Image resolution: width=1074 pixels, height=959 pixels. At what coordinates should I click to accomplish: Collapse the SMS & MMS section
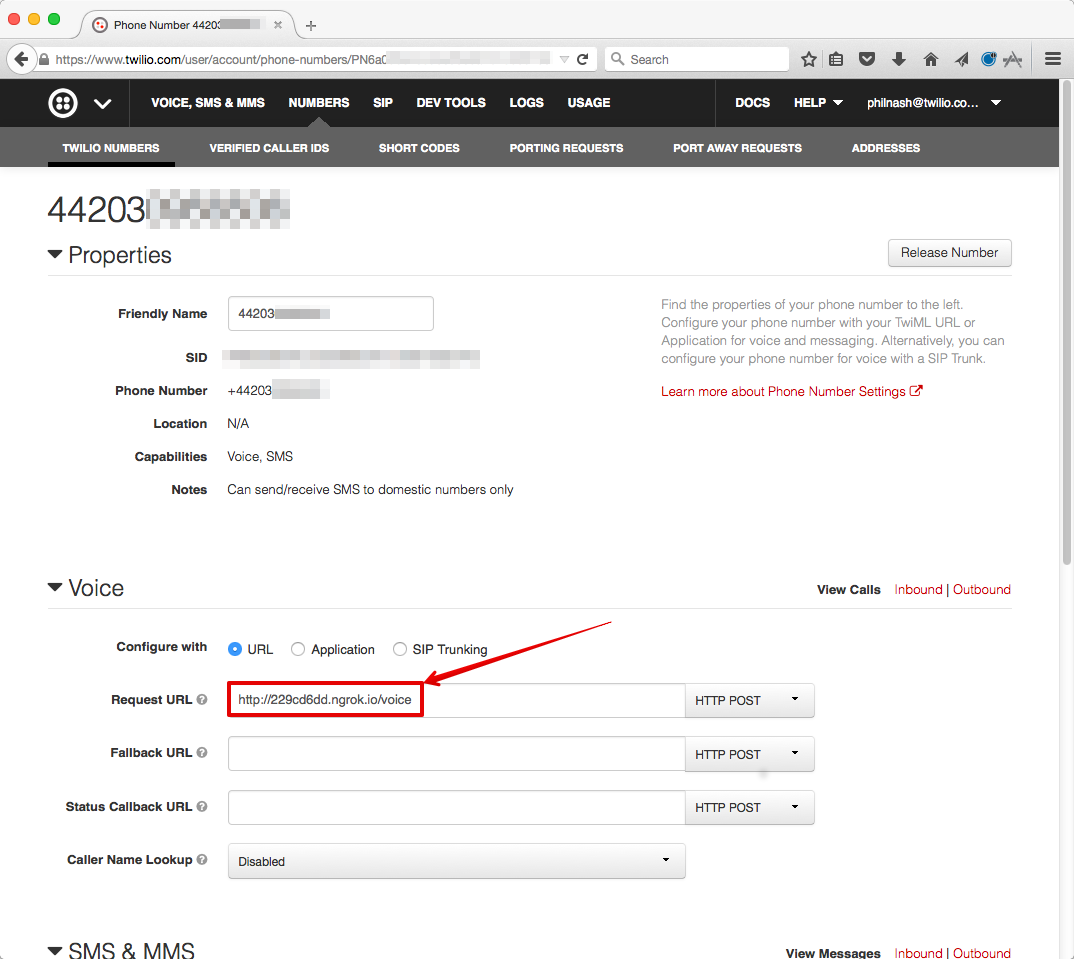55,950
